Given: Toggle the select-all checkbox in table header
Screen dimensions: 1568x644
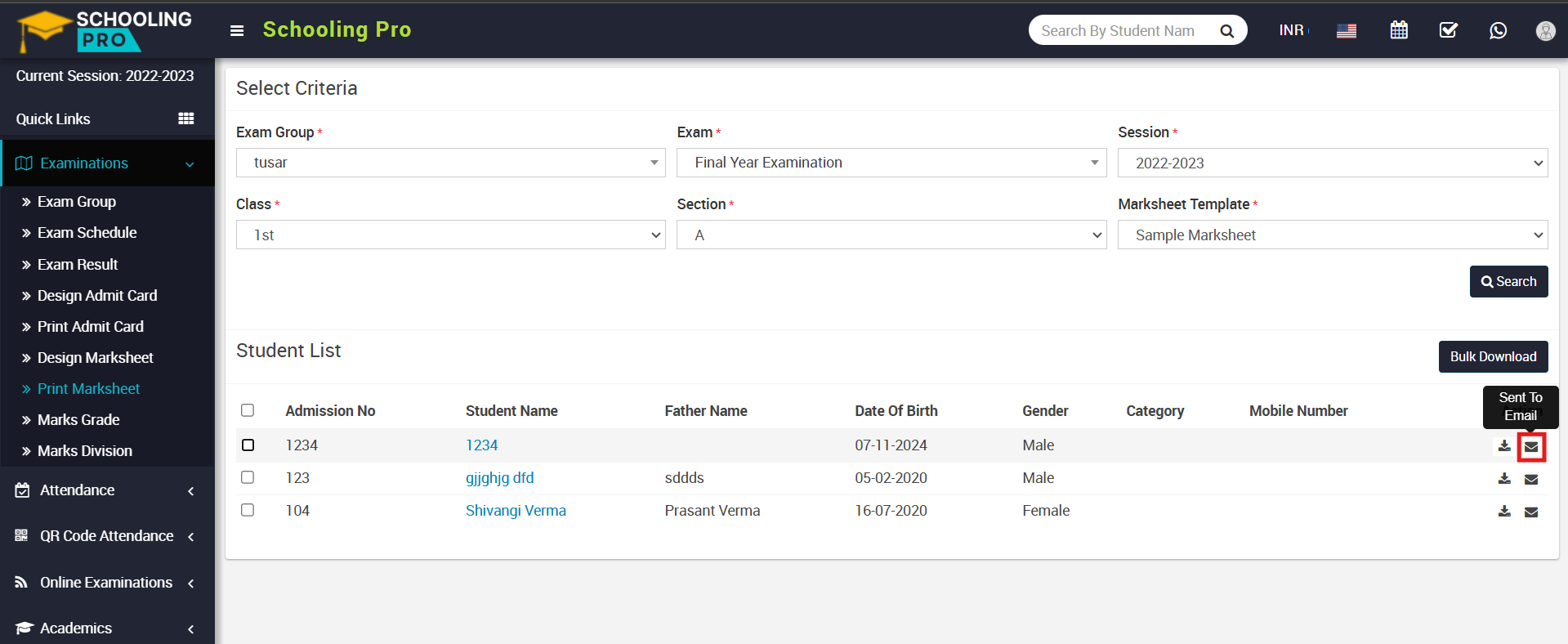Looking at the screenshot, I should [x=248, y=410].
